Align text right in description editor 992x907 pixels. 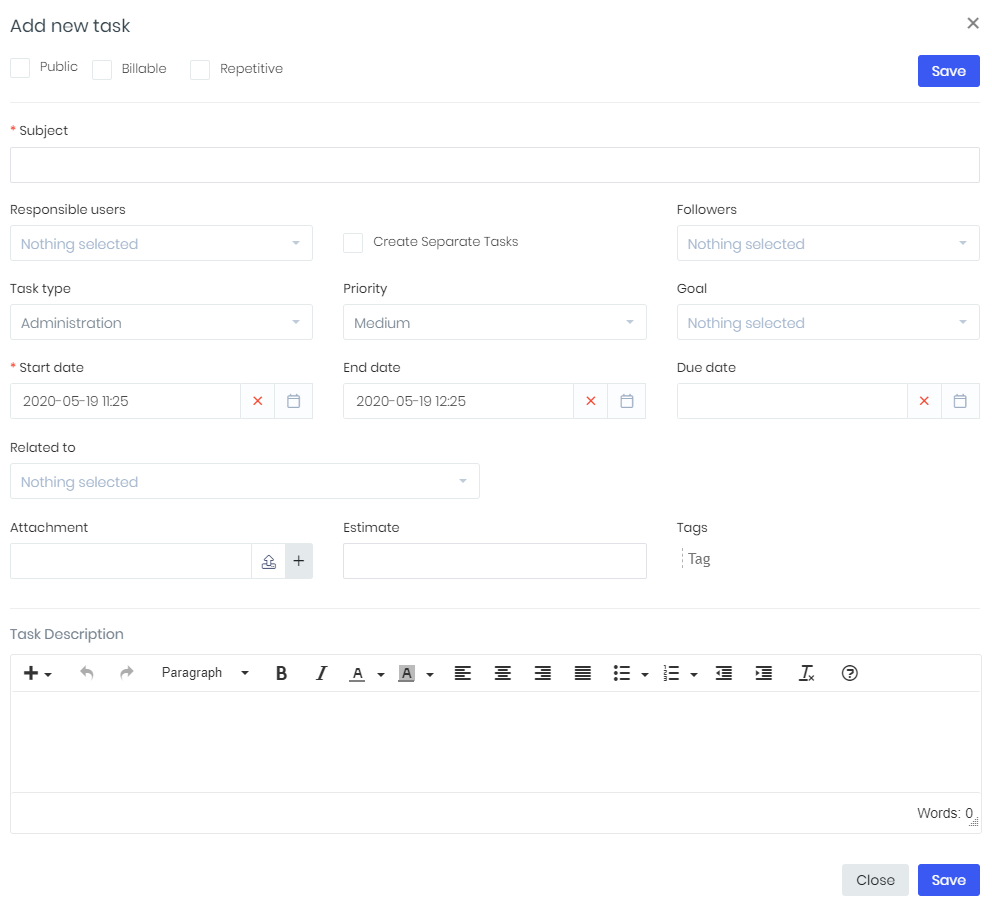pos(543,673)
